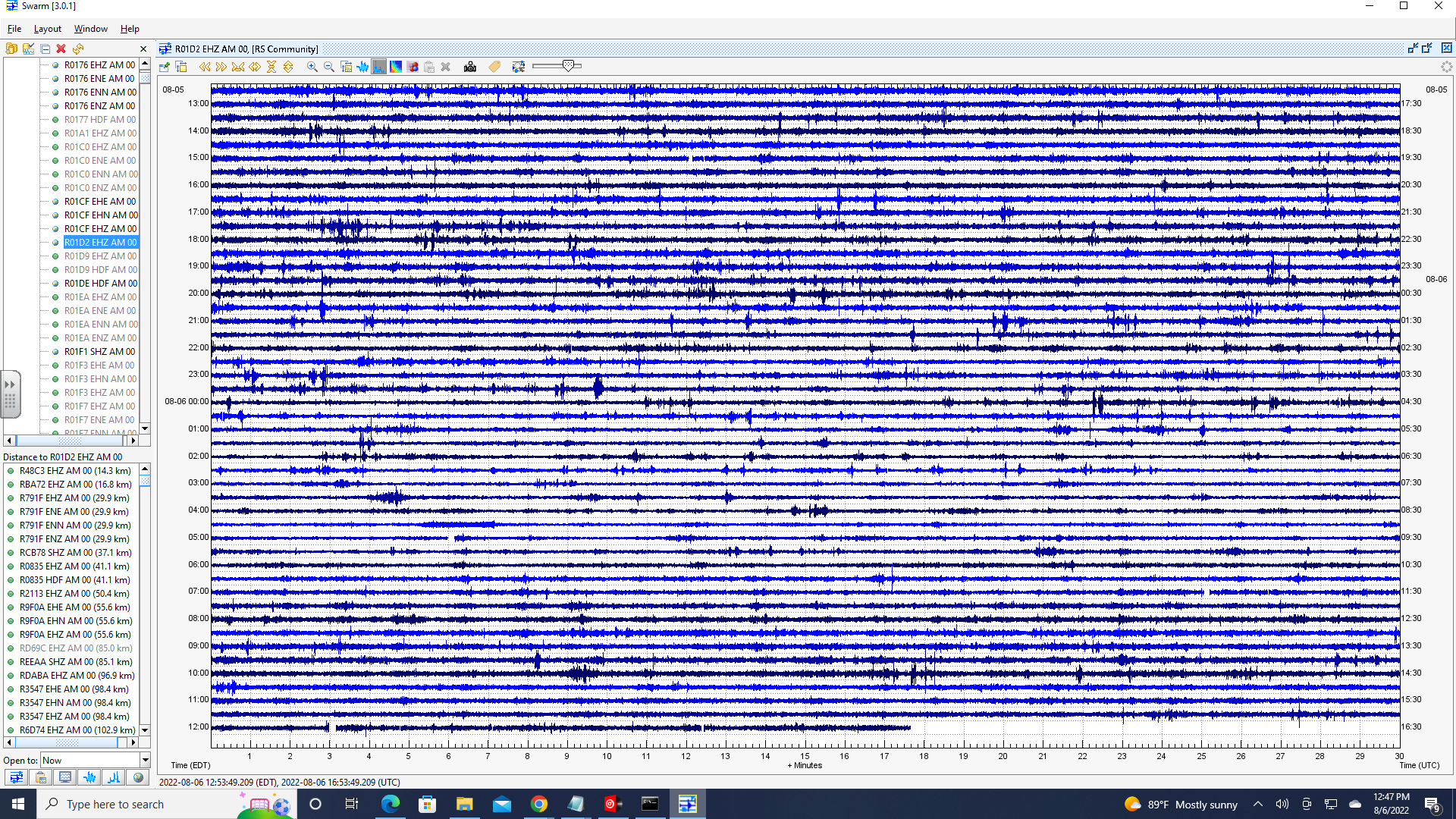
Task: Adjust the helicorder scale slider thumb
Action: coord(569,66)
